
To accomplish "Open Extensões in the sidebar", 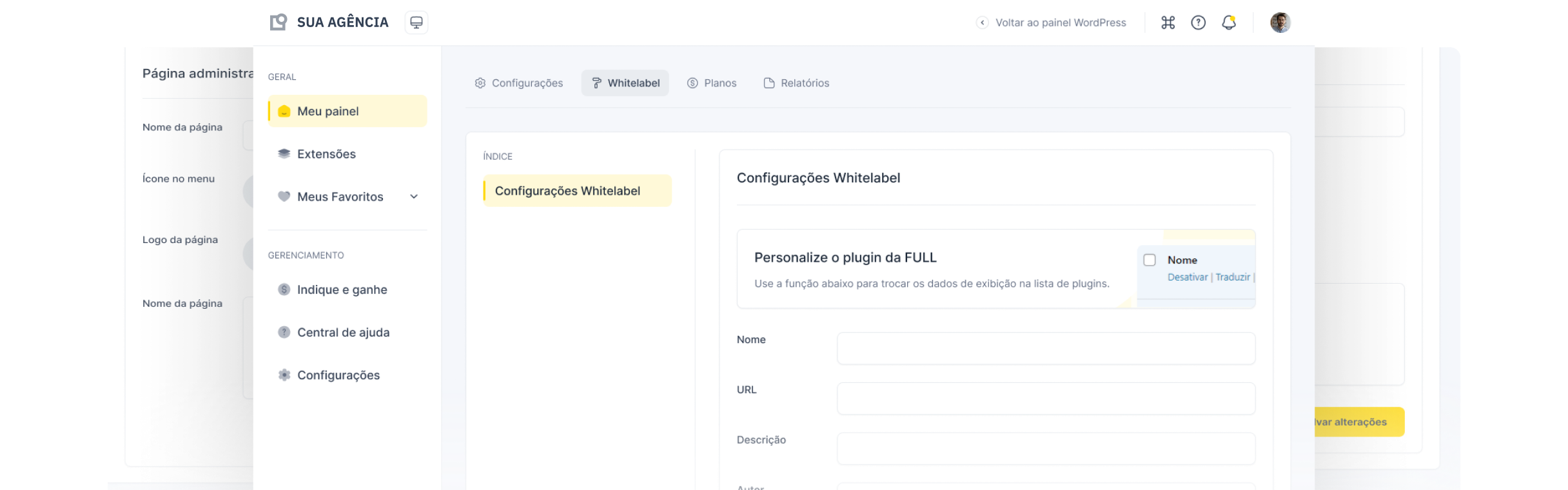I will 326,154.
